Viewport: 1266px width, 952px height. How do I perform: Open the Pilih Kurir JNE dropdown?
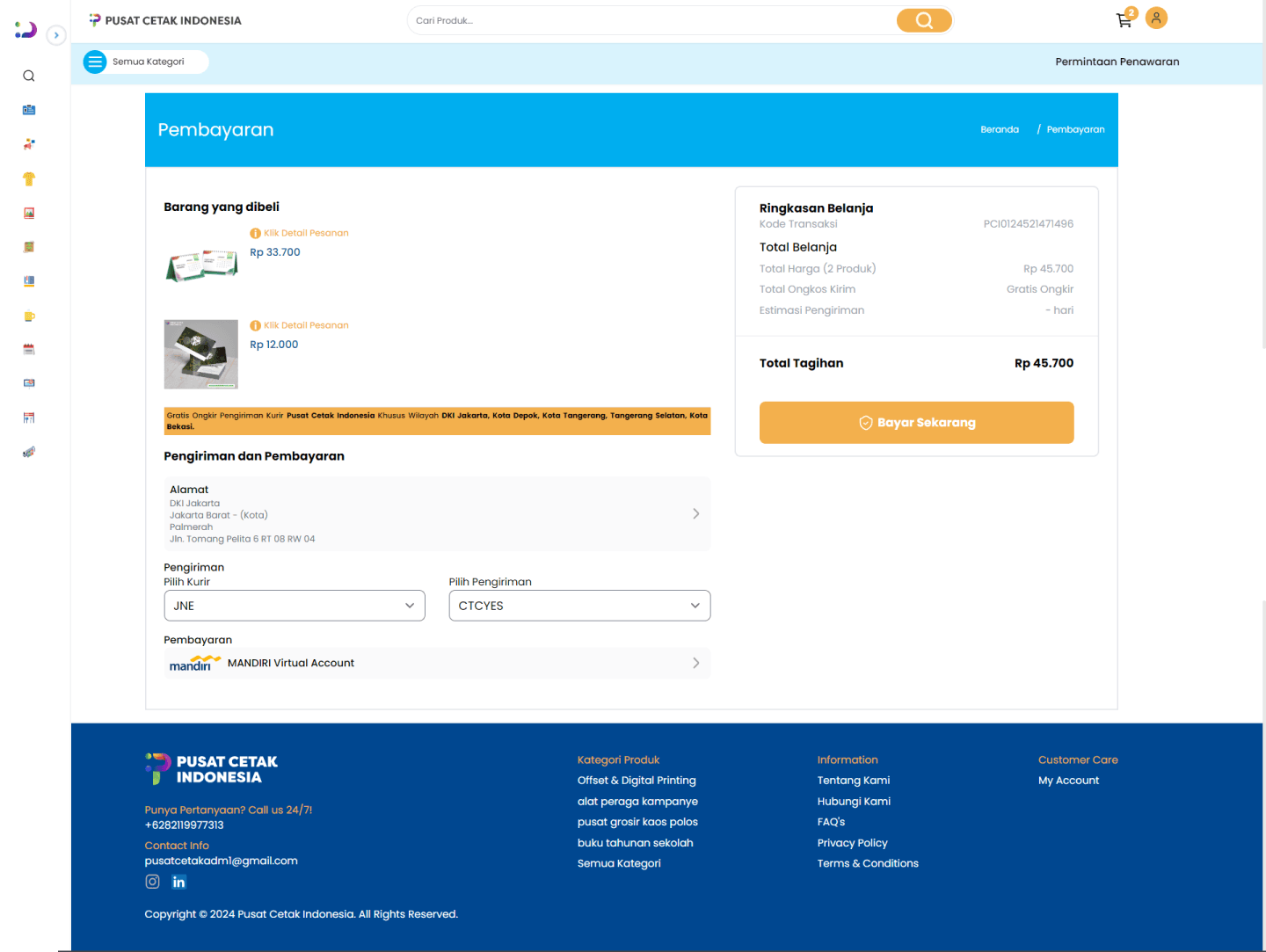(295, 606)
